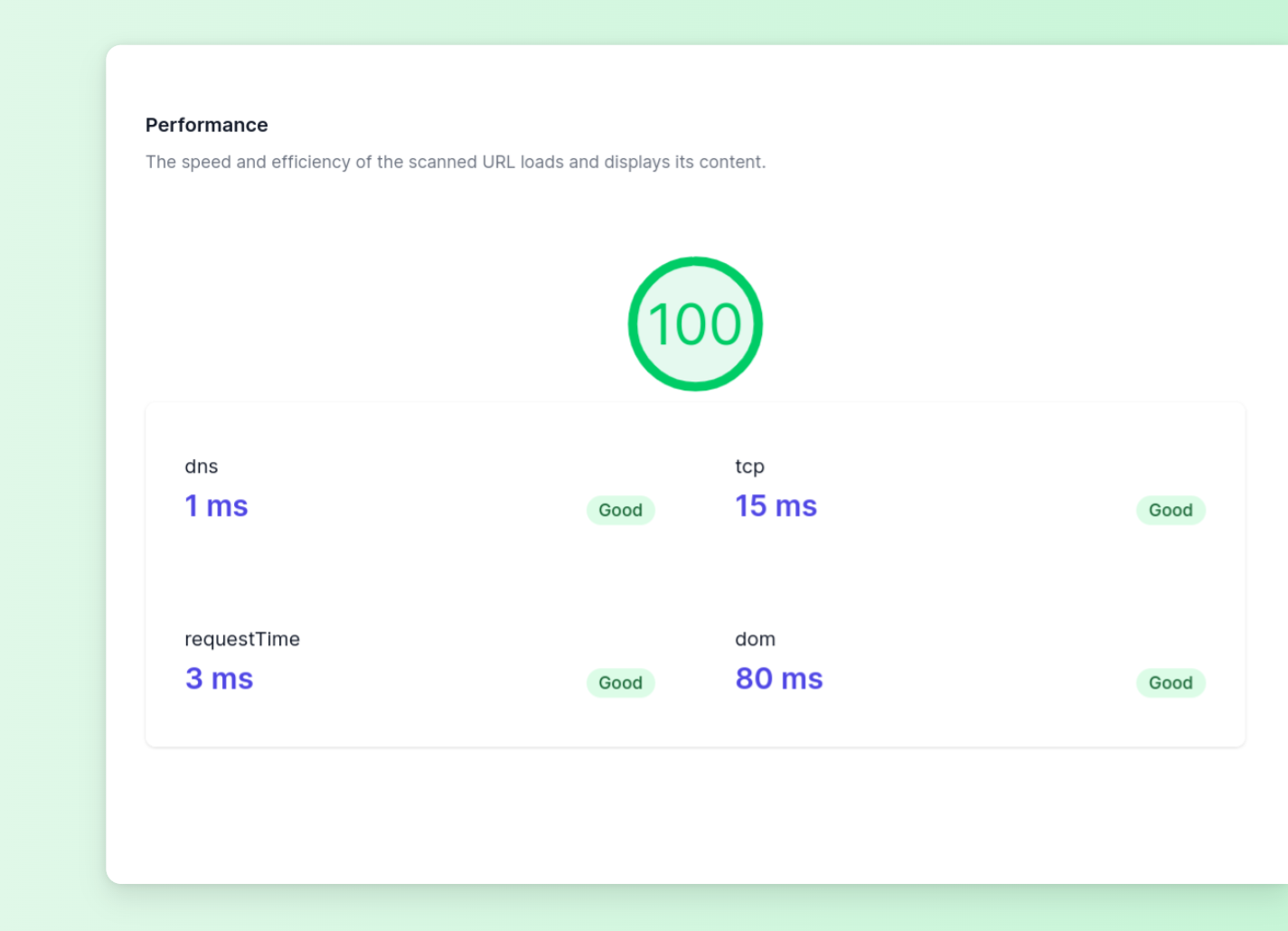1288x931 pixels.
Task: Select the requestTime metric label
Action: [x=242, y=639]
